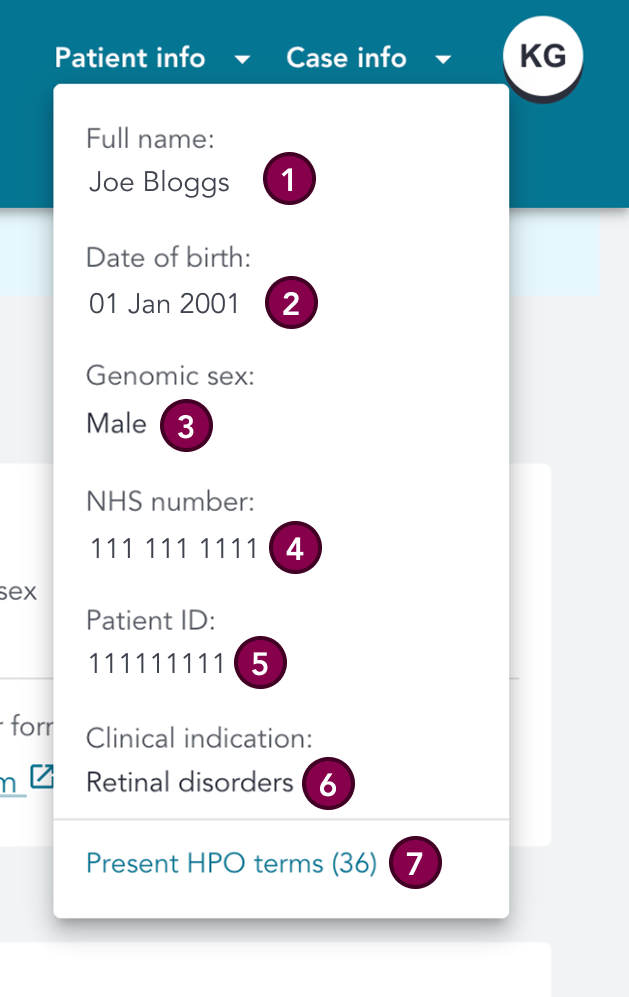Viewport: 629px width, 997px height.
Task: Select the Case info menu item
Action: click(x=346, y=58)
